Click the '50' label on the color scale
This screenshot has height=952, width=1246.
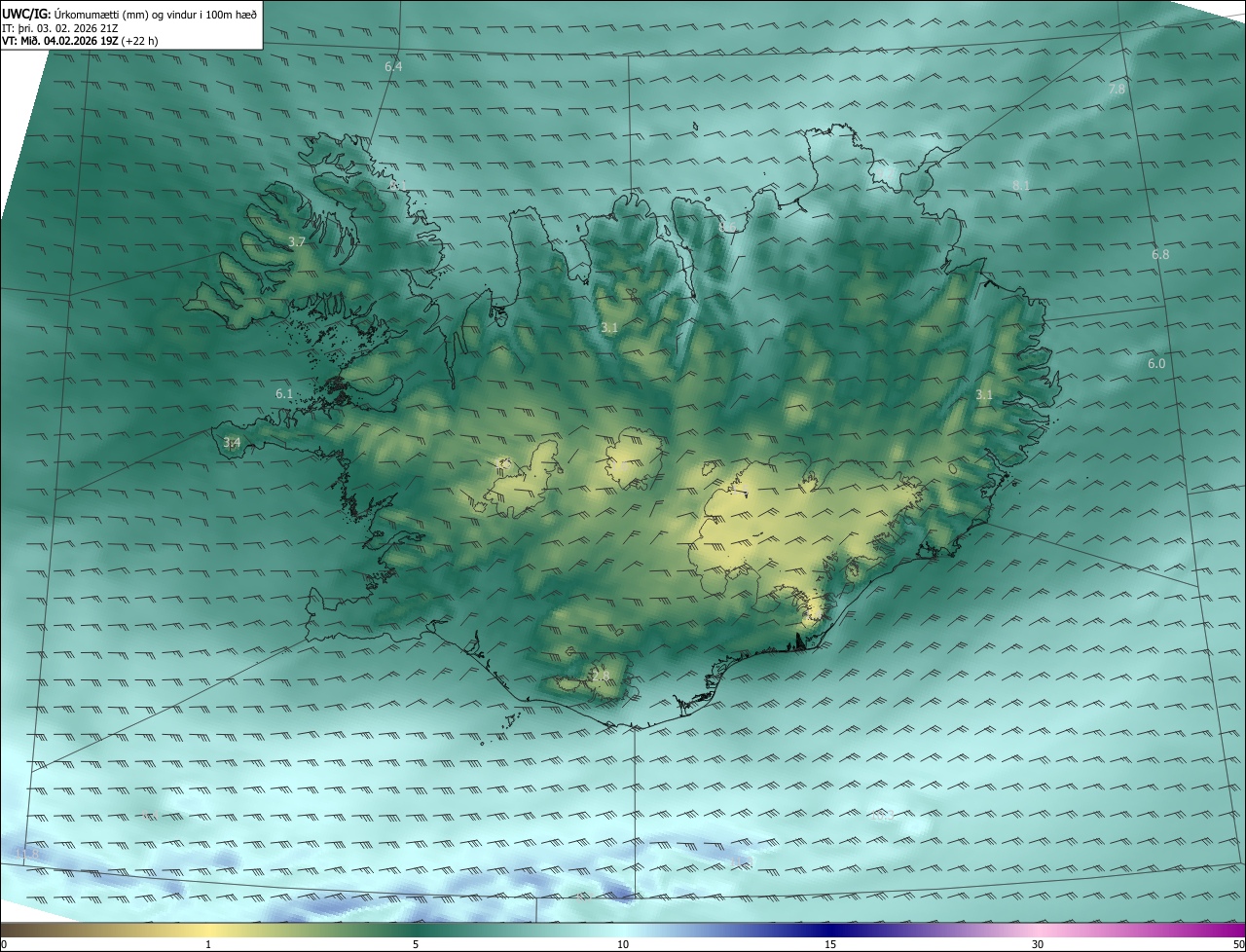[1238, 944]
